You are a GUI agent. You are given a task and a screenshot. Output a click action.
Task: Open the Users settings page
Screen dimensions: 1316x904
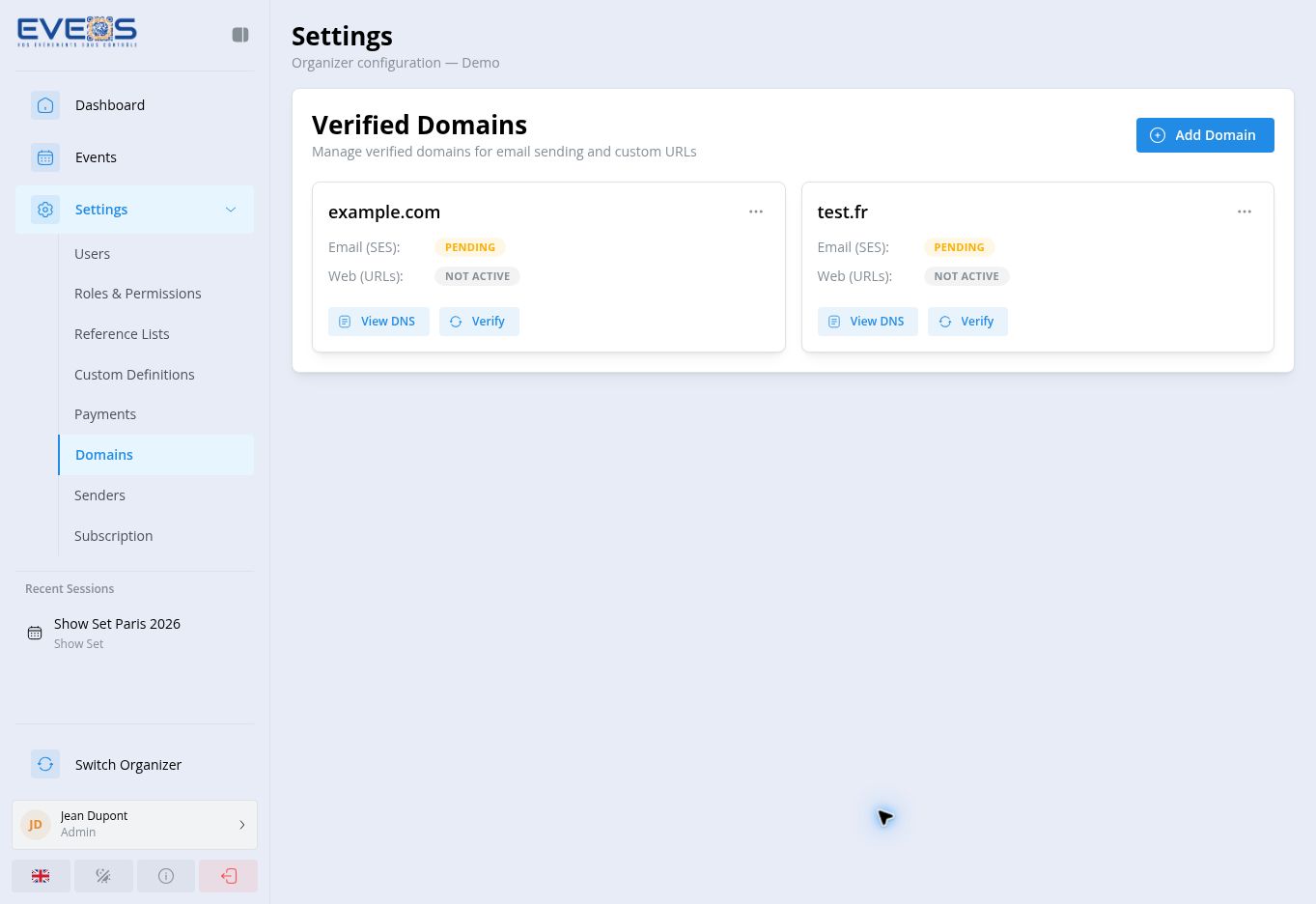click(156, 254)
